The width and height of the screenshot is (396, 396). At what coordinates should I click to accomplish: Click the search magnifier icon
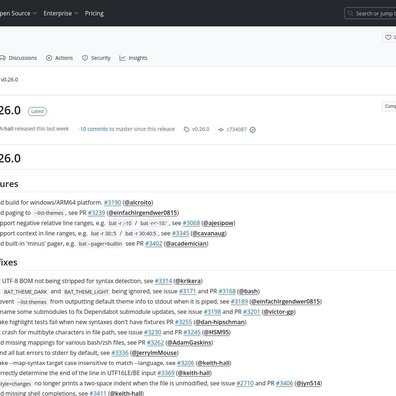click(350, 13)
